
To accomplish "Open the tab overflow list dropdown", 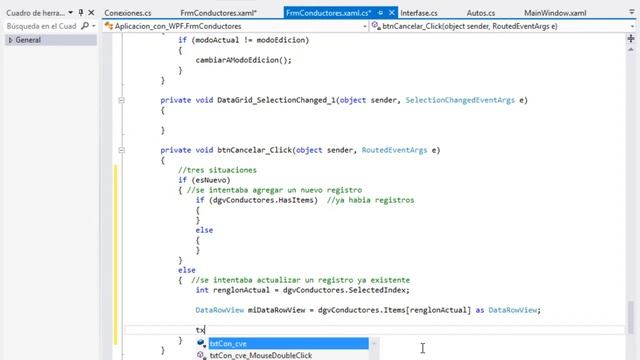I will coord(631,13).
